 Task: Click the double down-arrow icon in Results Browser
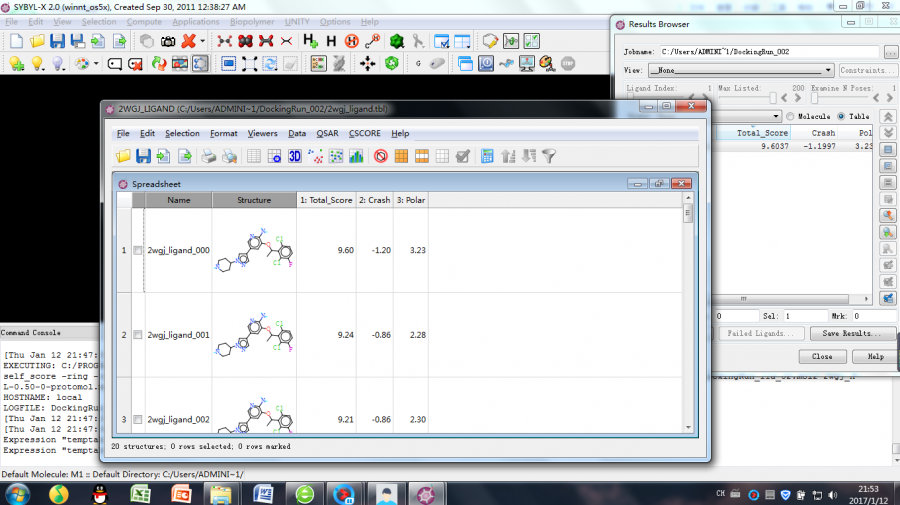[888, 133]
